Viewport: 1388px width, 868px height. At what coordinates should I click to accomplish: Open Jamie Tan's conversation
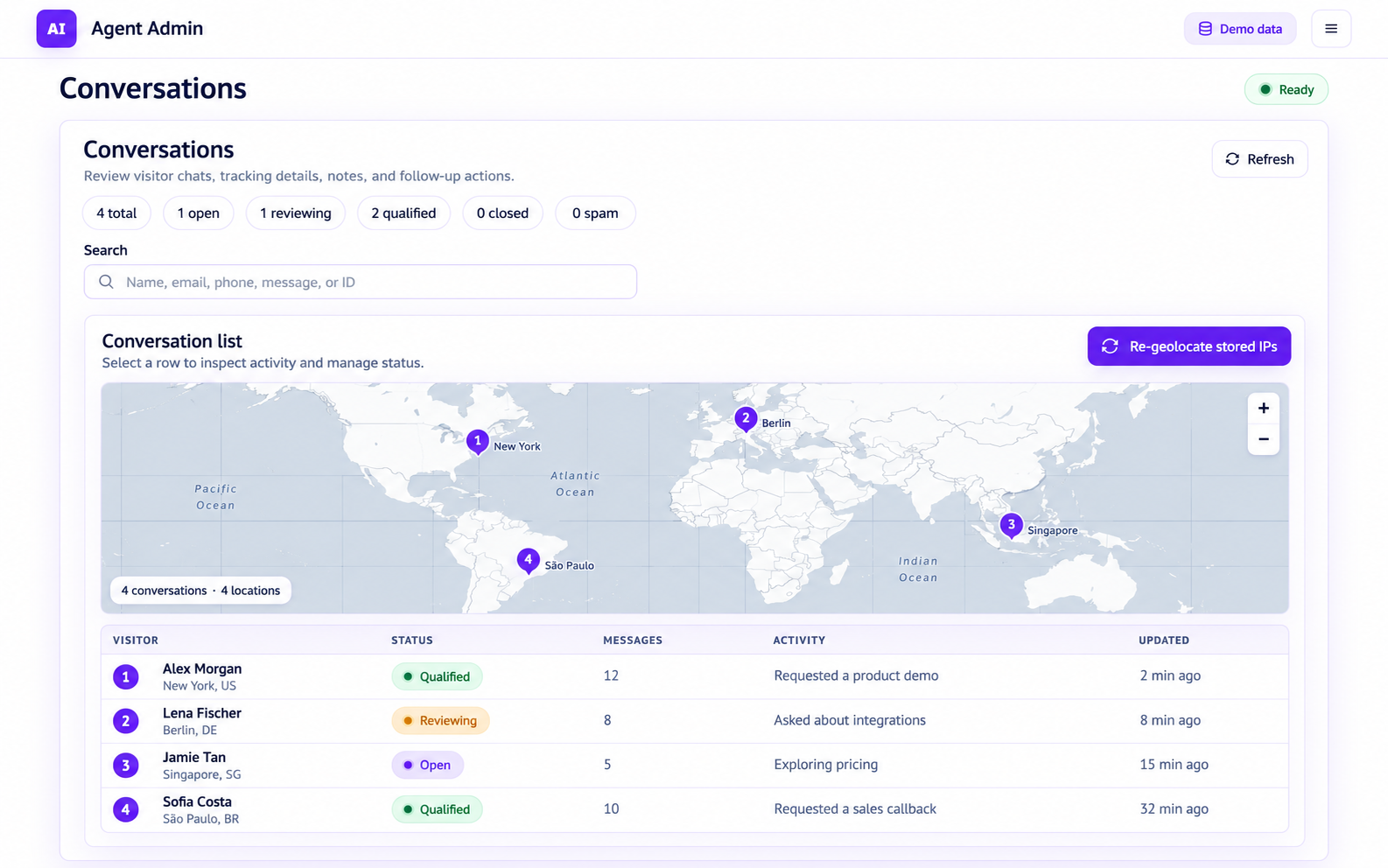point(695,765)
